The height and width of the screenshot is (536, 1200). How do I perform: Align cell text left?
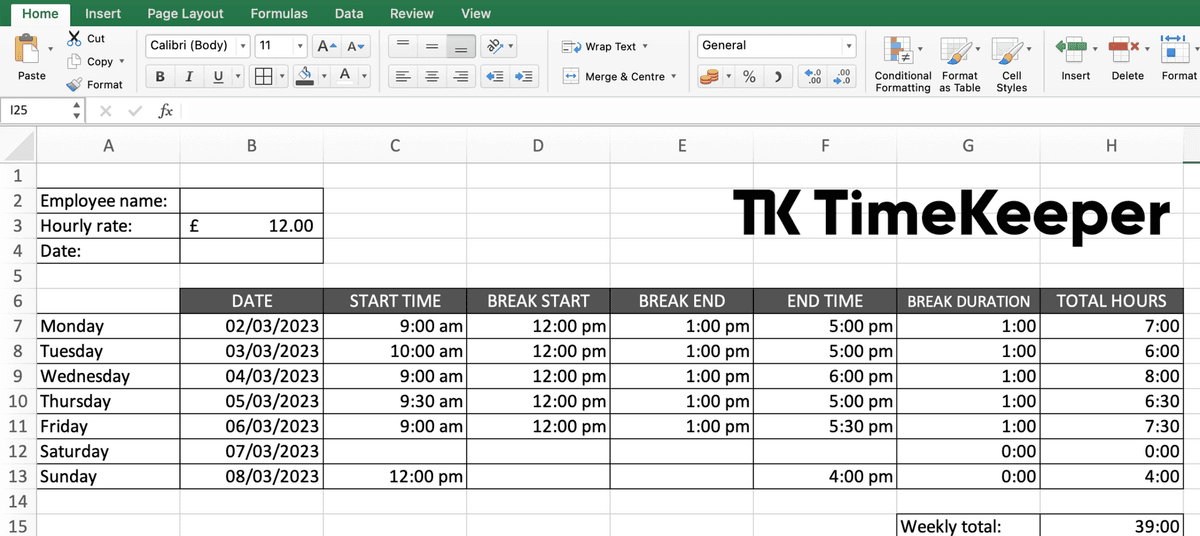point(402,77)
